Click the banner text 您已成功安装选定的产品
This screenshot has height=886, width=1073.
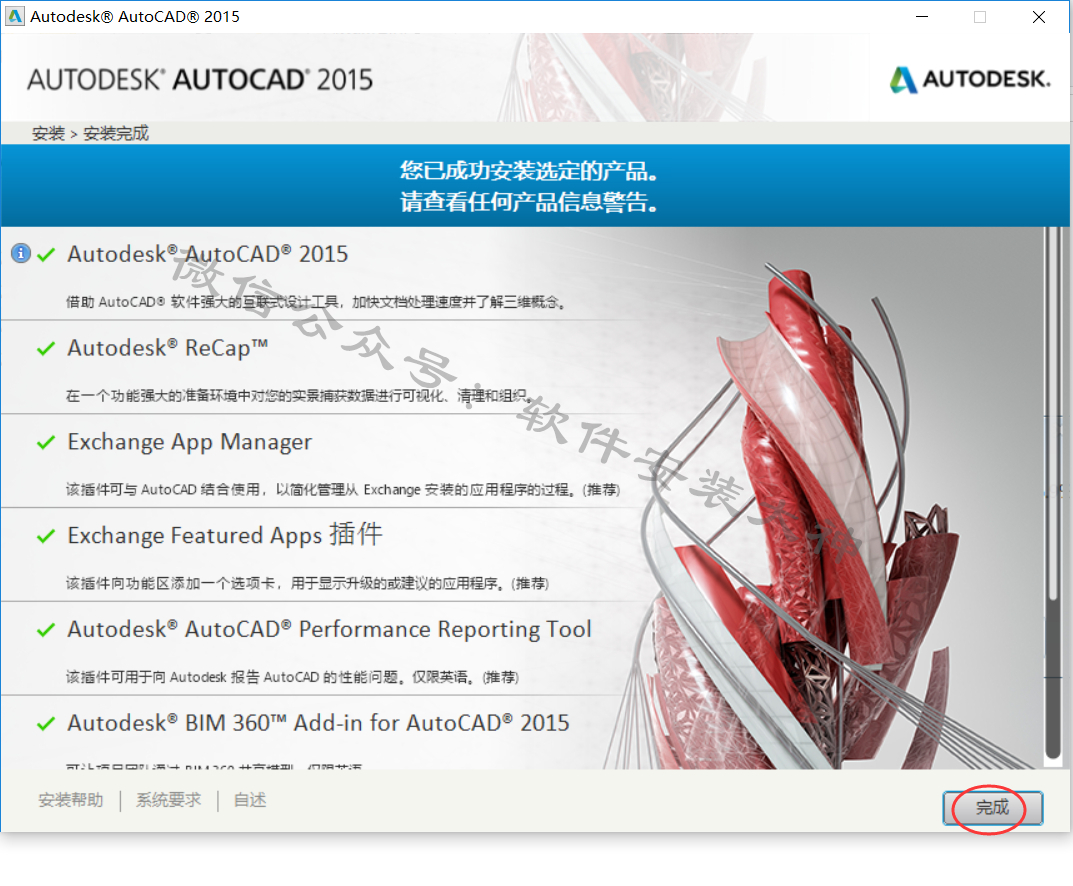coord(528,170)
